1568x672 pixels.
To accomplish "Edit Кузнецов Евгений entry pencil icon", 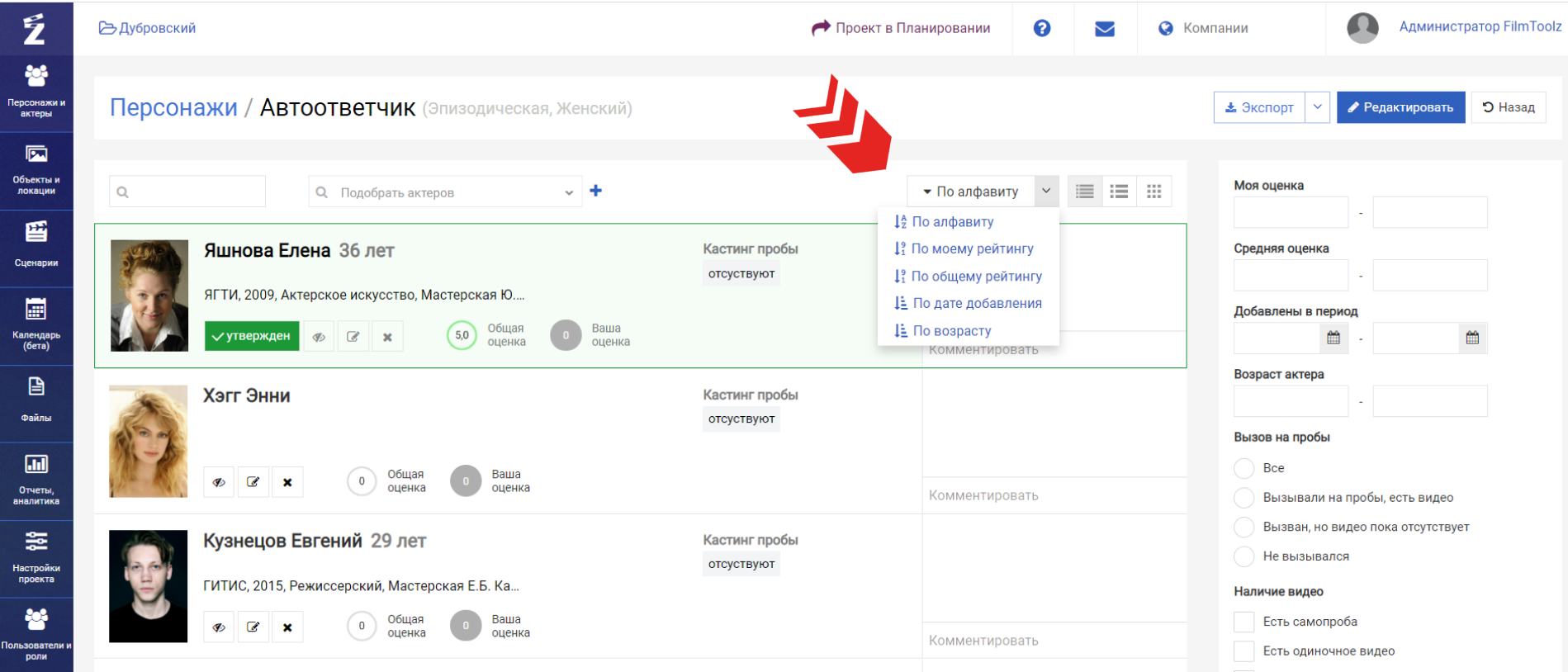I will tap(253, 627).
